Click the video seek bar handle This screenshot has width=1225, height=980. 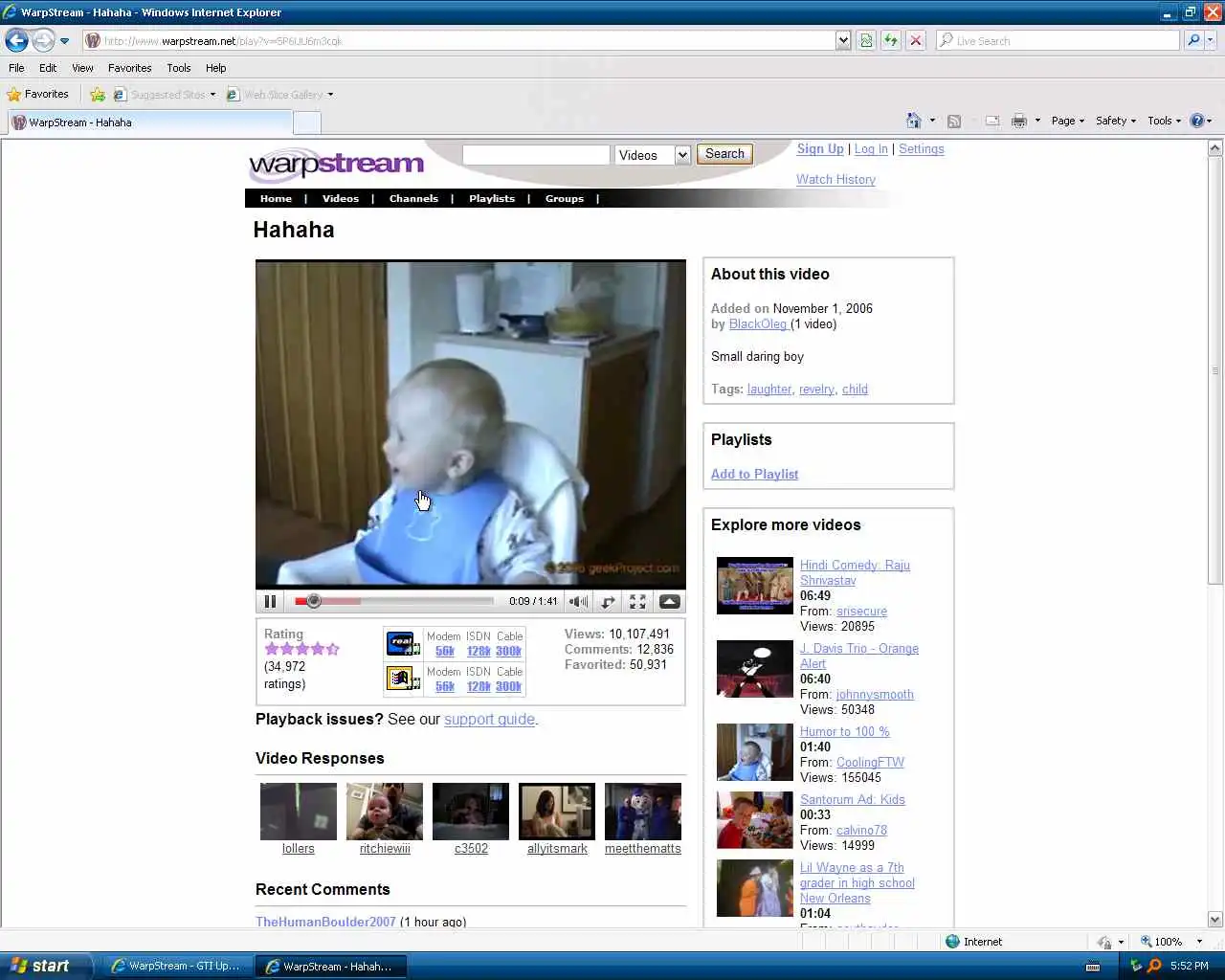coord(314,601)
